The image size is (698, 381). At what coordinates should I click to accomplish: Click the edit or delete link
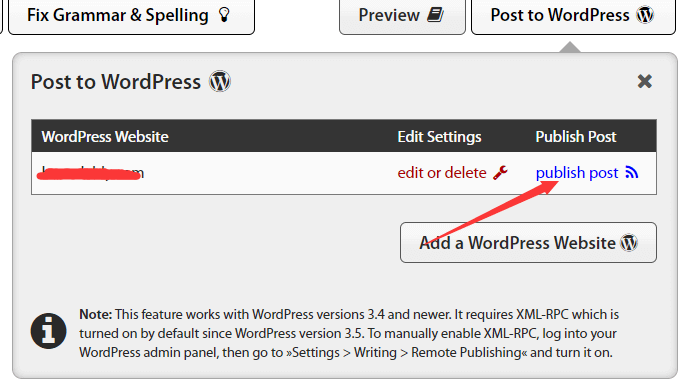[442, 173]
